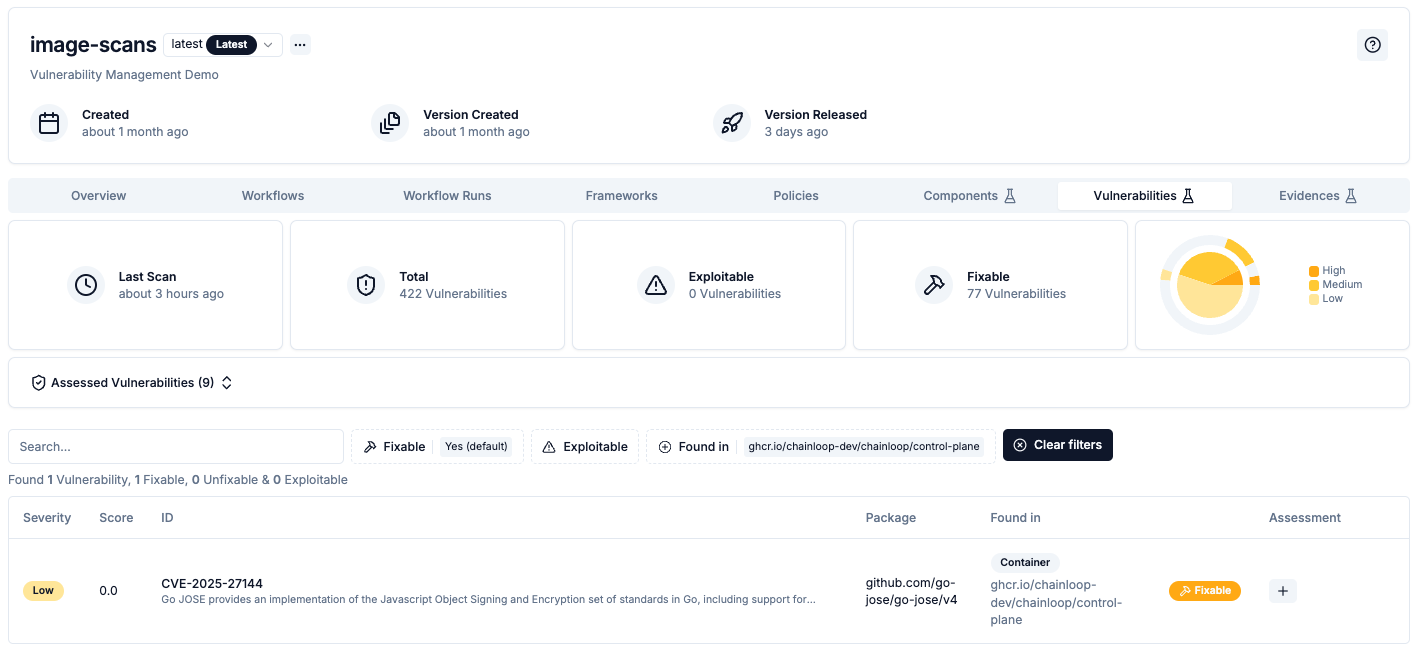Viewport: 1418px width, 653px height.
Task: Click the High severity legend swatch
Action: click(x=1313, y=271)
